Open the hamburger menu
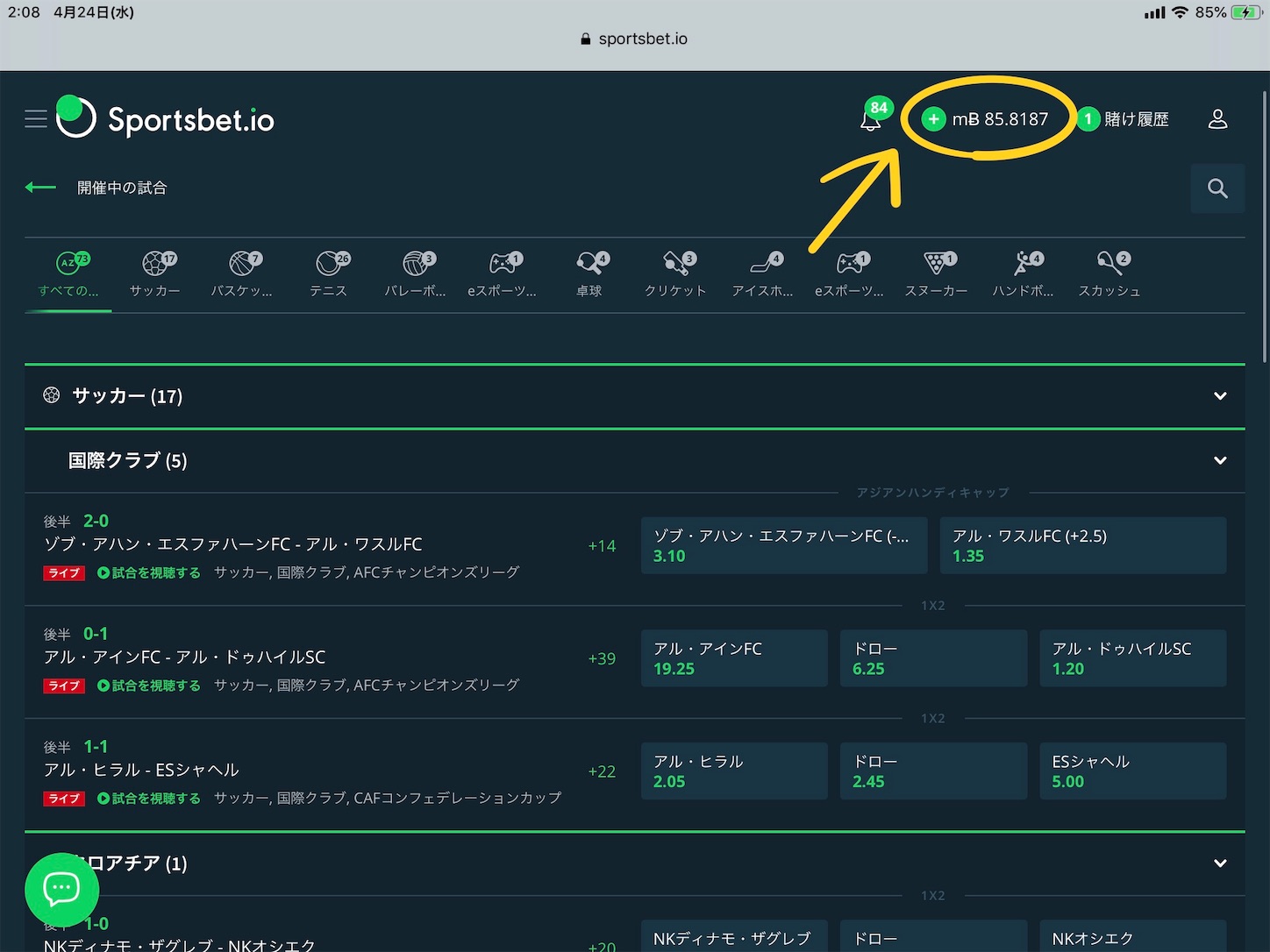This screenshot has height=952, width=1270. click(36, 118)
